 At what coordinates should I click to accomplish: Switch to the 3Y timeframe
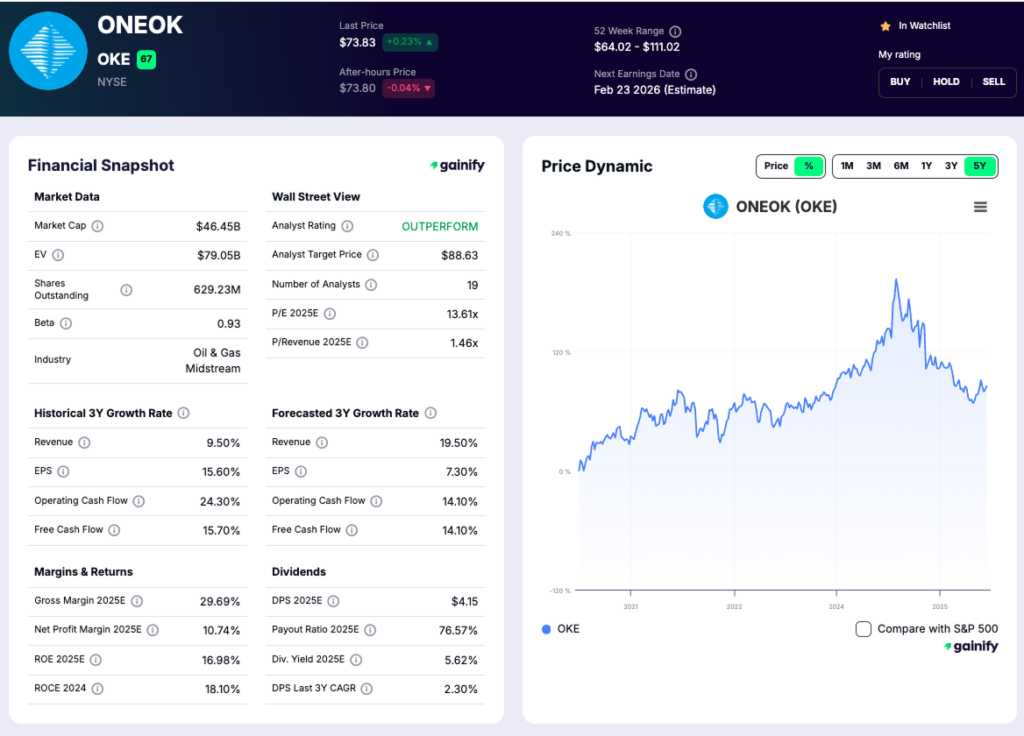(x=951, y=166)
